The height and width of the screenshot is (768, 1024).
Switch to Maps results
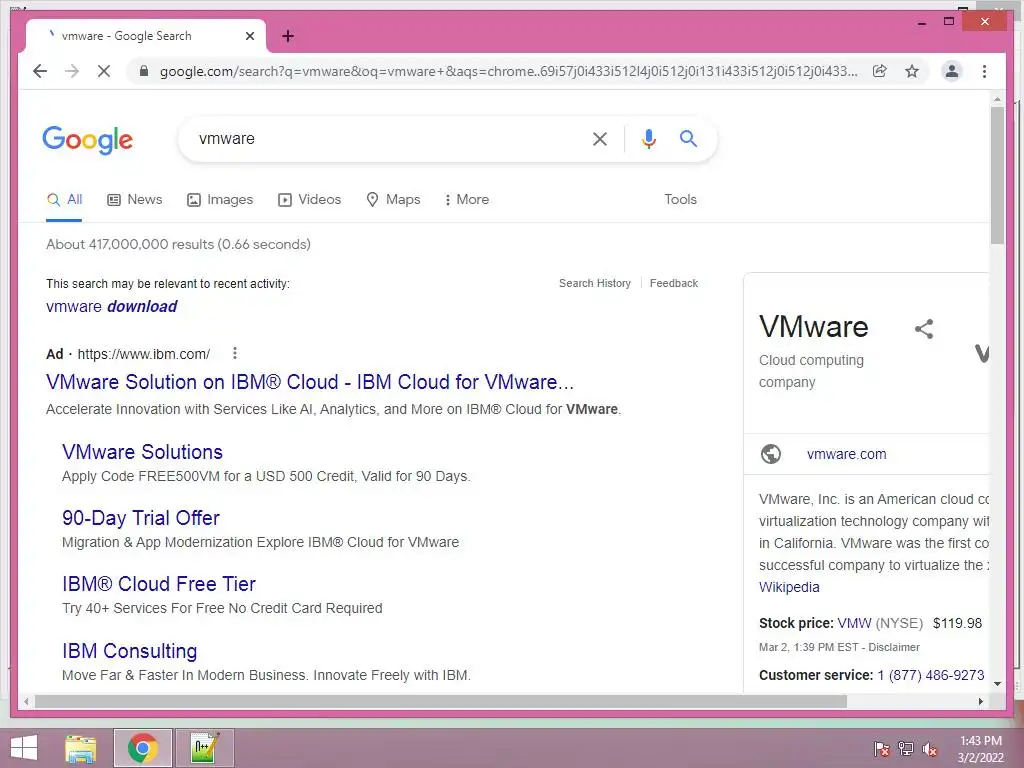pos(393,199)
